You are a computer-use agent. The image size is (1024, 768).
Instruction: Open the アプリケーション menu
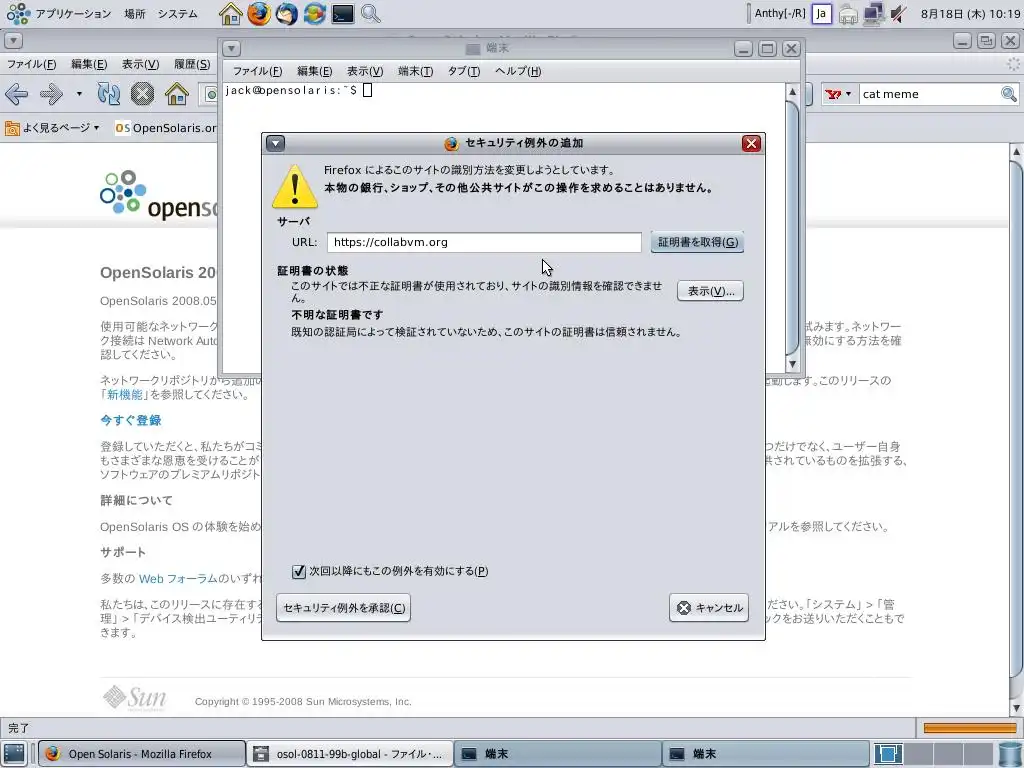[73, 14]
